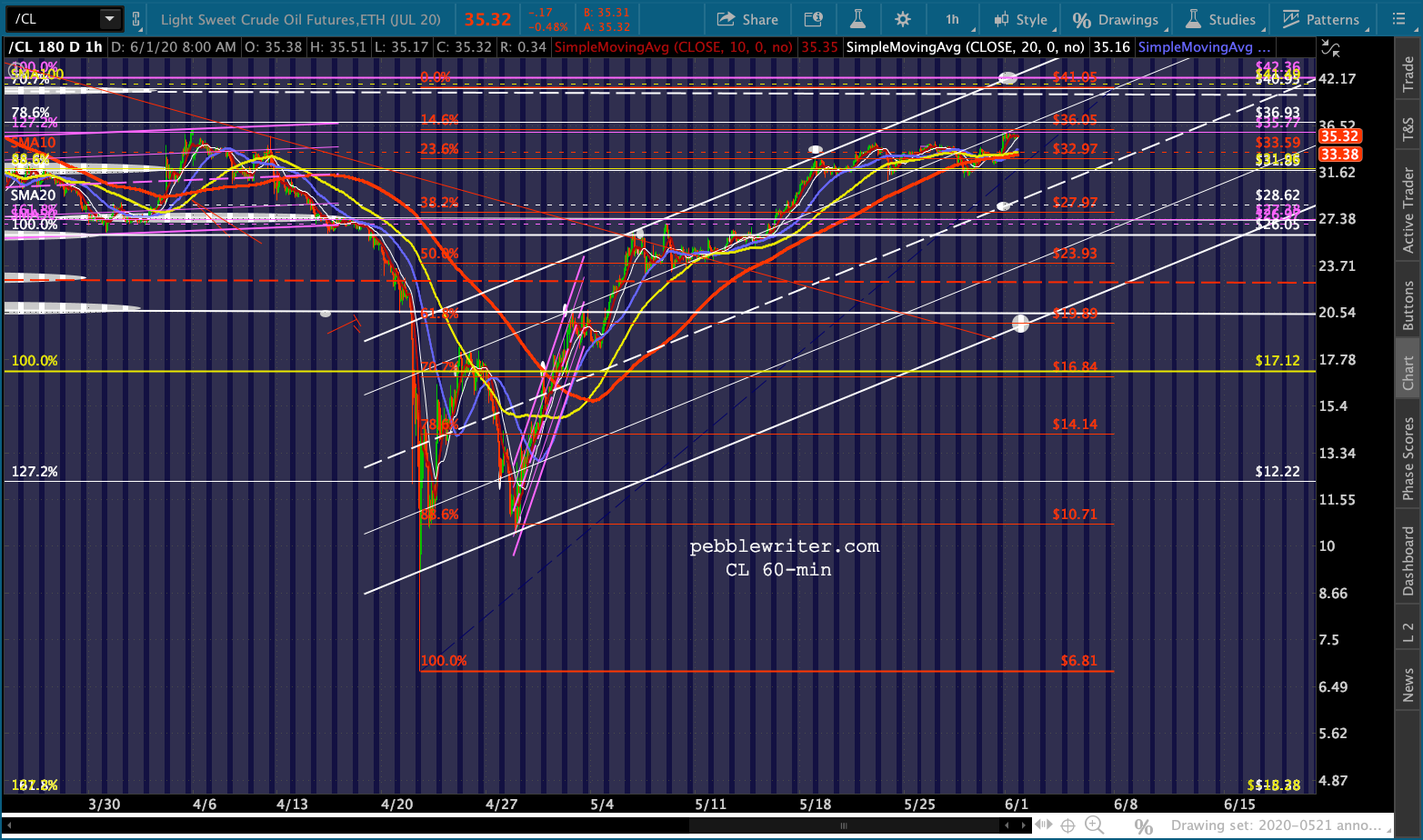
Task: Click the 4/20 date on time axis
Action: pyautogui.click(x=397, y=805)
